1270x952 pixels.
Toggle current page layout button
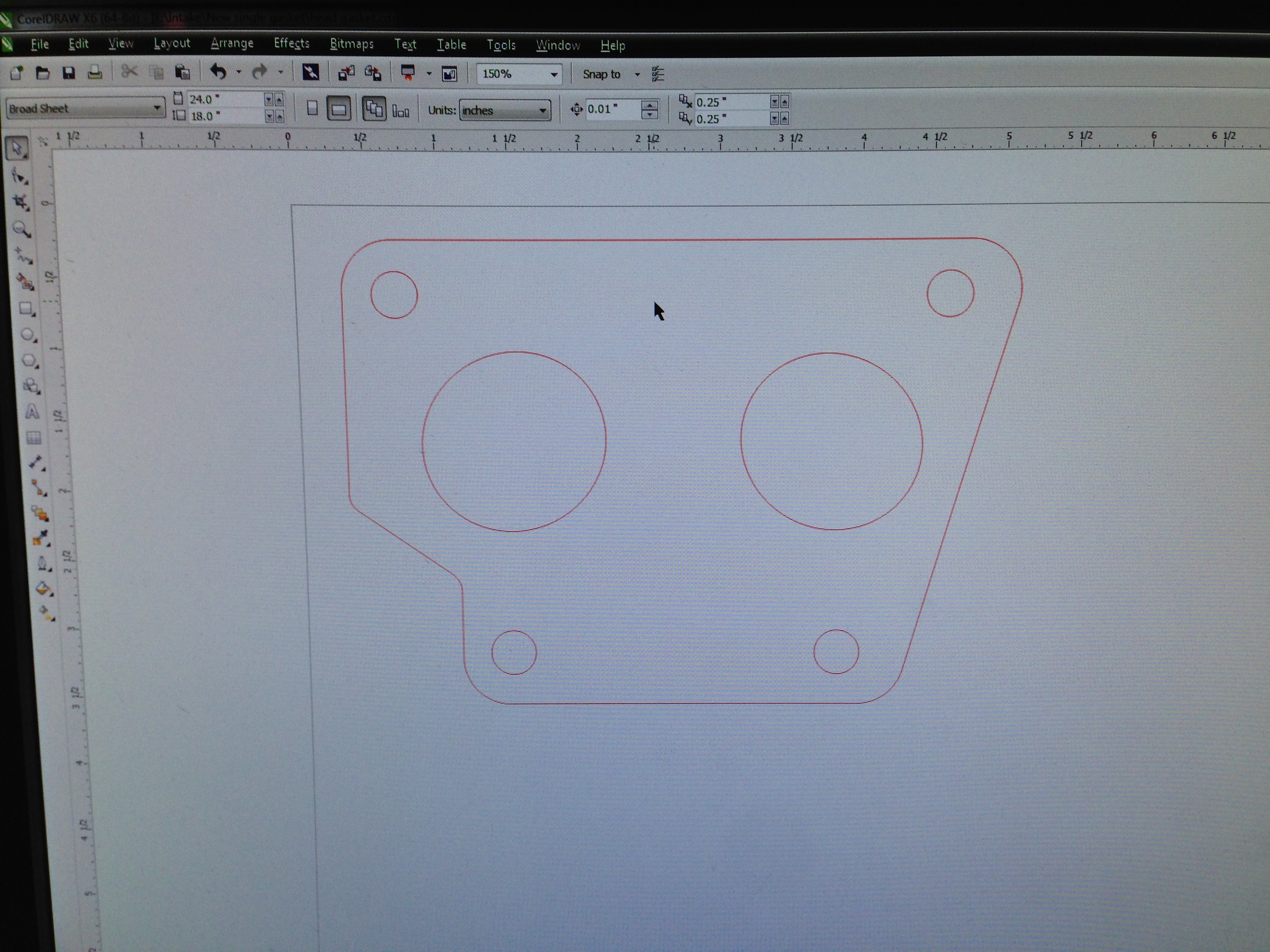click(x=401, y=110)
